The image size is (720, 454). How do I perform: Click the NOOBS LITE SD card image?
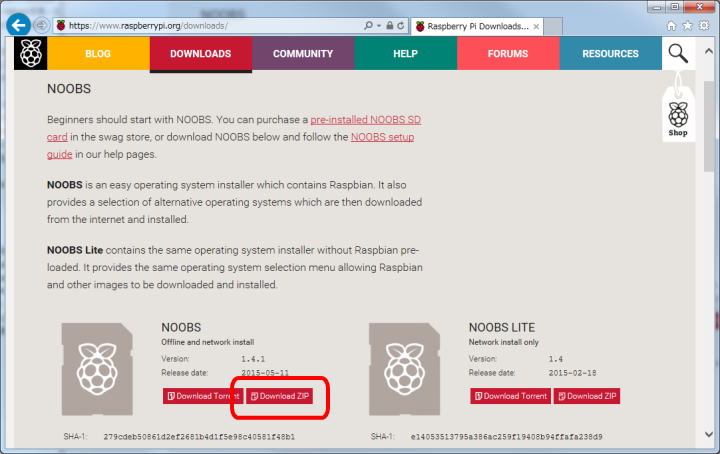tap(405, 369)
